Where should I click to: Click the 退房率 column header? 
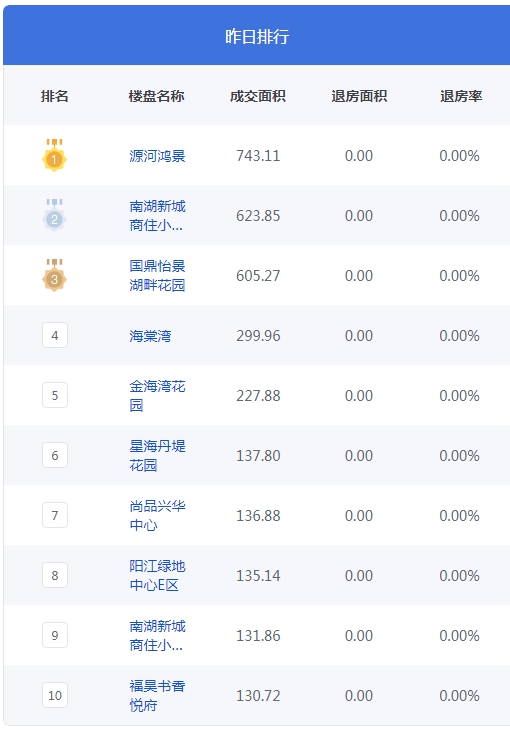pos(461,96)
